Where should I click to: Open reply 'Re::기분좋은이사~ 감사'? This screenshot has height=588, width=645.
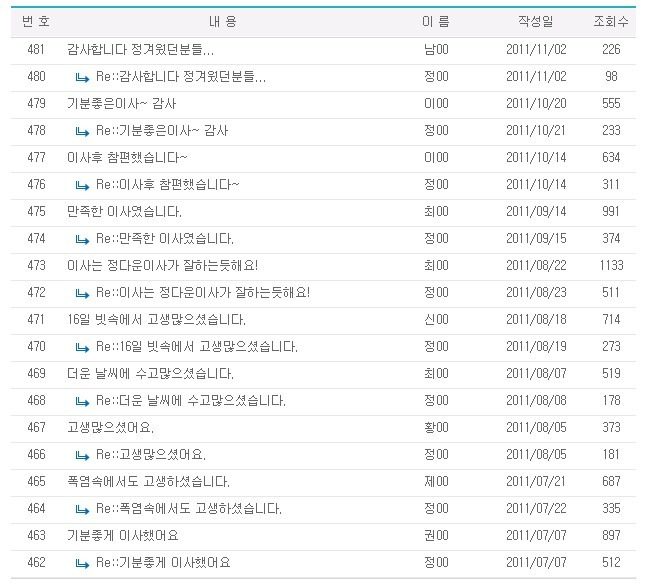coord(162,131)
